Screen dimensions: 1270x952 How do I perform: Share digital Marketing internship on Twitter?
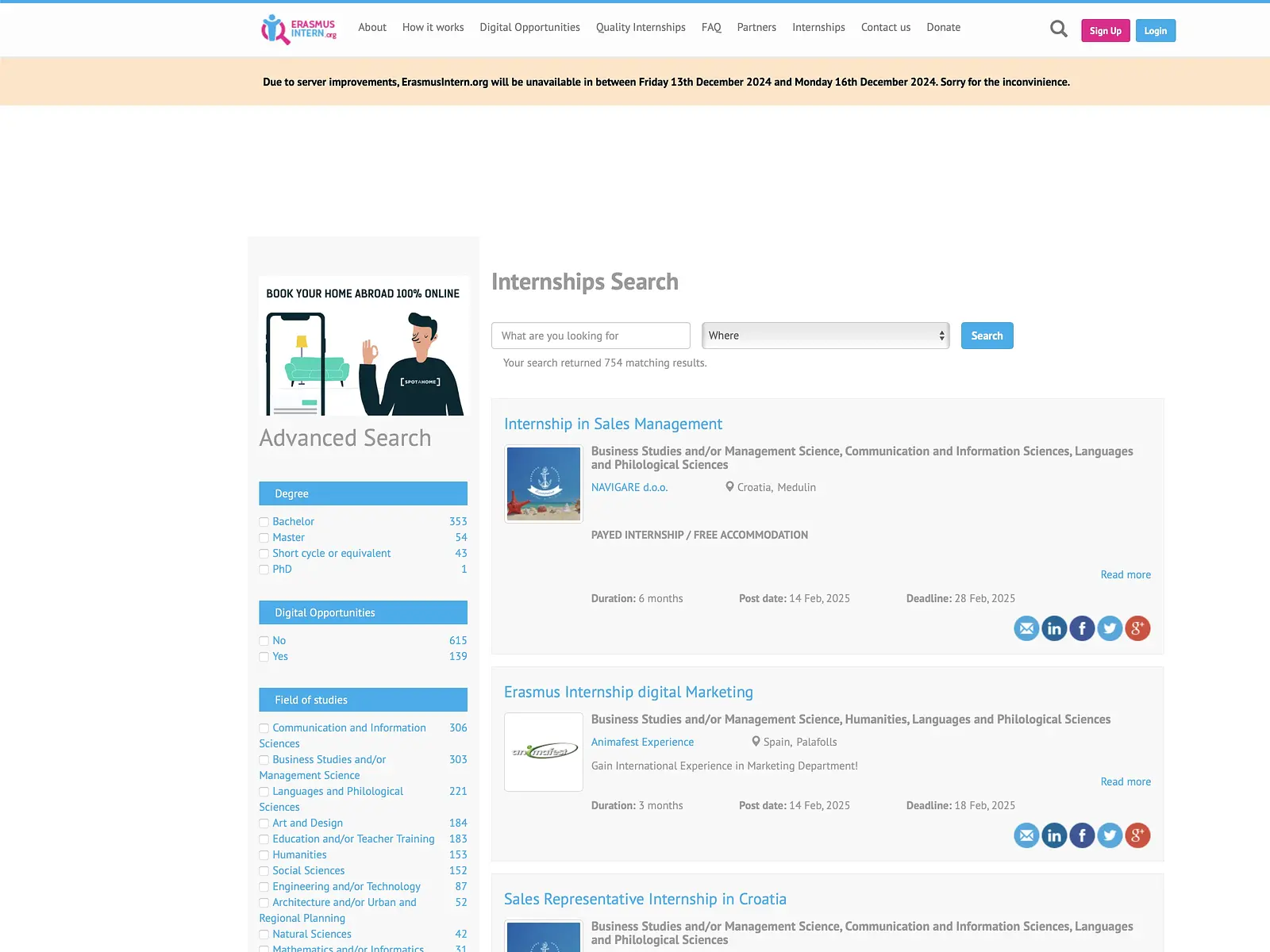[1110, 835]
